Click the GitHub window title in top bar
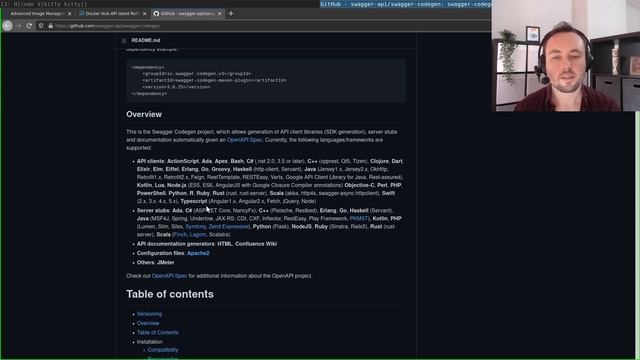The height and width of the screenshot is (360, 640). (405, 4)
